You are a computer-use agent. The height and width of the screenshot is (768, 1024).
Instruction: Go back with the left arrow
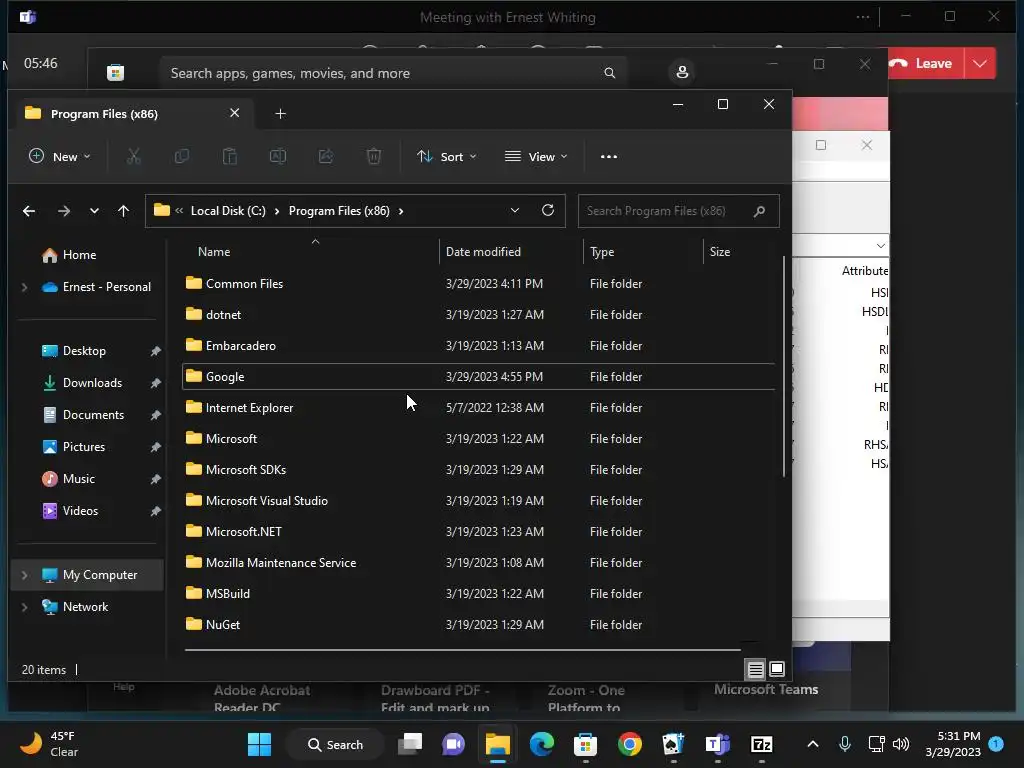(29, 211)
